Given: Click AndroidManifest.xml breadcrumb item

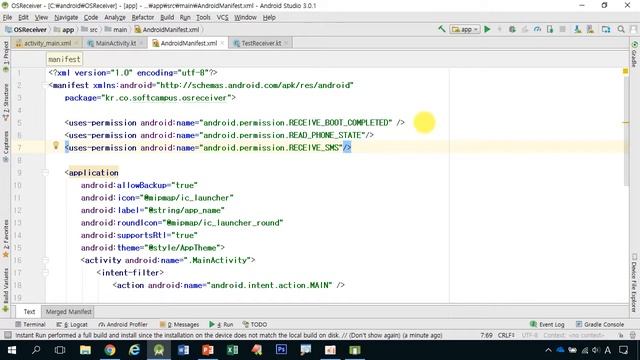Looking at the screenshot, I should point(167,29).
